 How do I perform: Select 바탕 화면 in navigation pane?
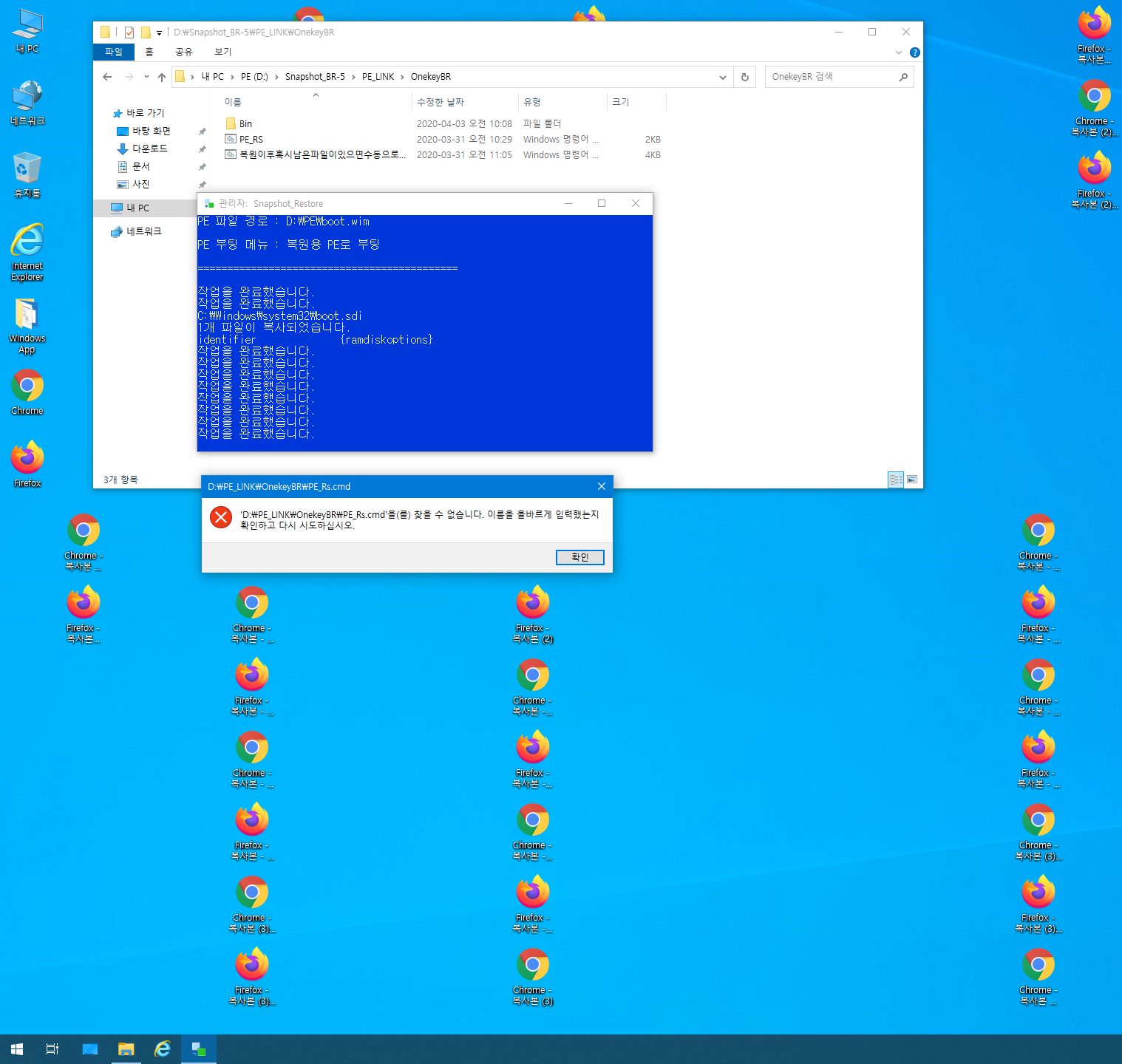(151, 131)
